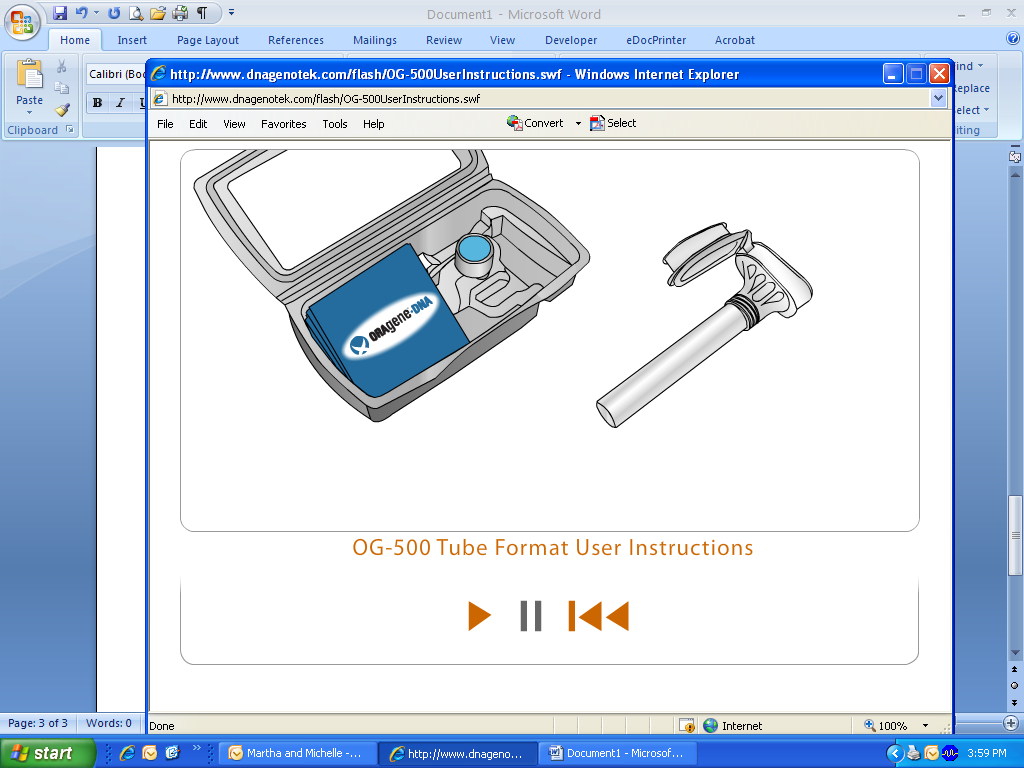Viewport: 1024px width, 768px height.
Task: Toggle Italic formatting in Word
Action: click(x=120, y=103)
